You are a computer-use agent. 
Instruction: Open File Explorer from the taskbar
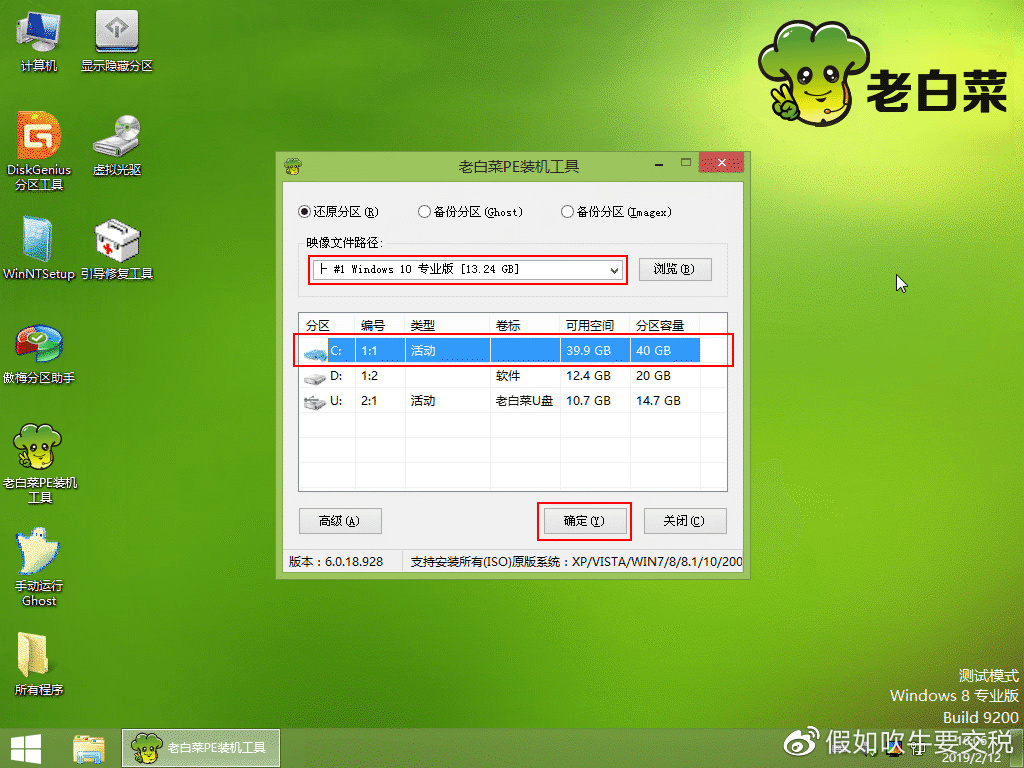[x=90, y=748]
